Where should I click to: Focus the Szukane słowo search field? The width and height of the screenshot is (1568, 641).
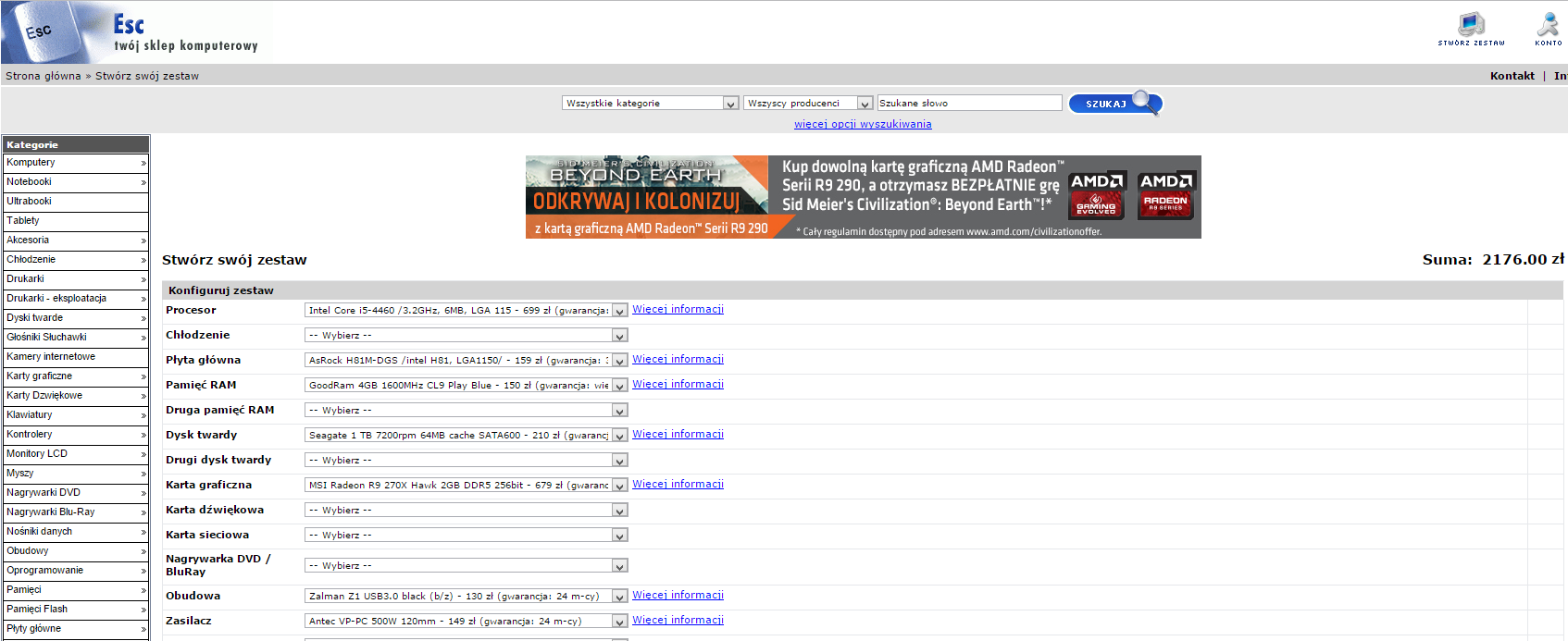pos(969,103)
